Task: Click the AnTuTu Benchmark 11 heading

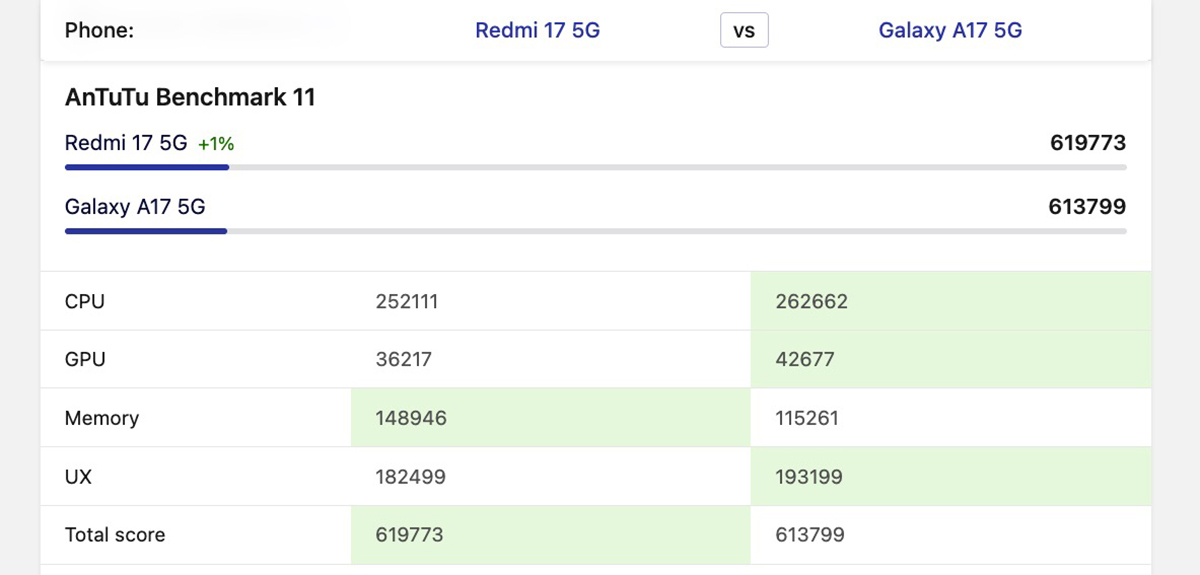Action: [190, 97]
